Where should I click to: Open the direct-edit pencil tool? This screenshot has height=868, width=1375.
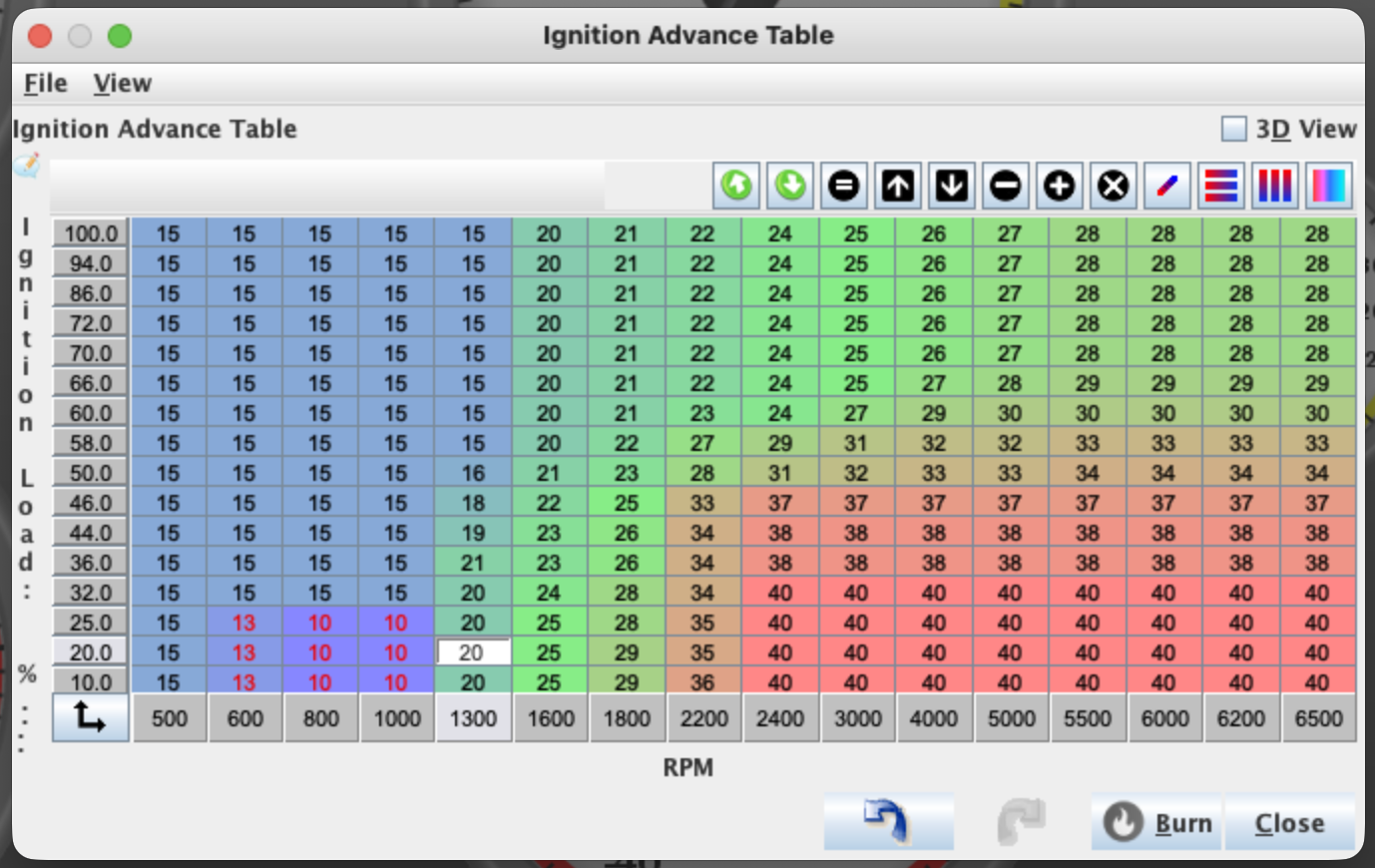1166,185
